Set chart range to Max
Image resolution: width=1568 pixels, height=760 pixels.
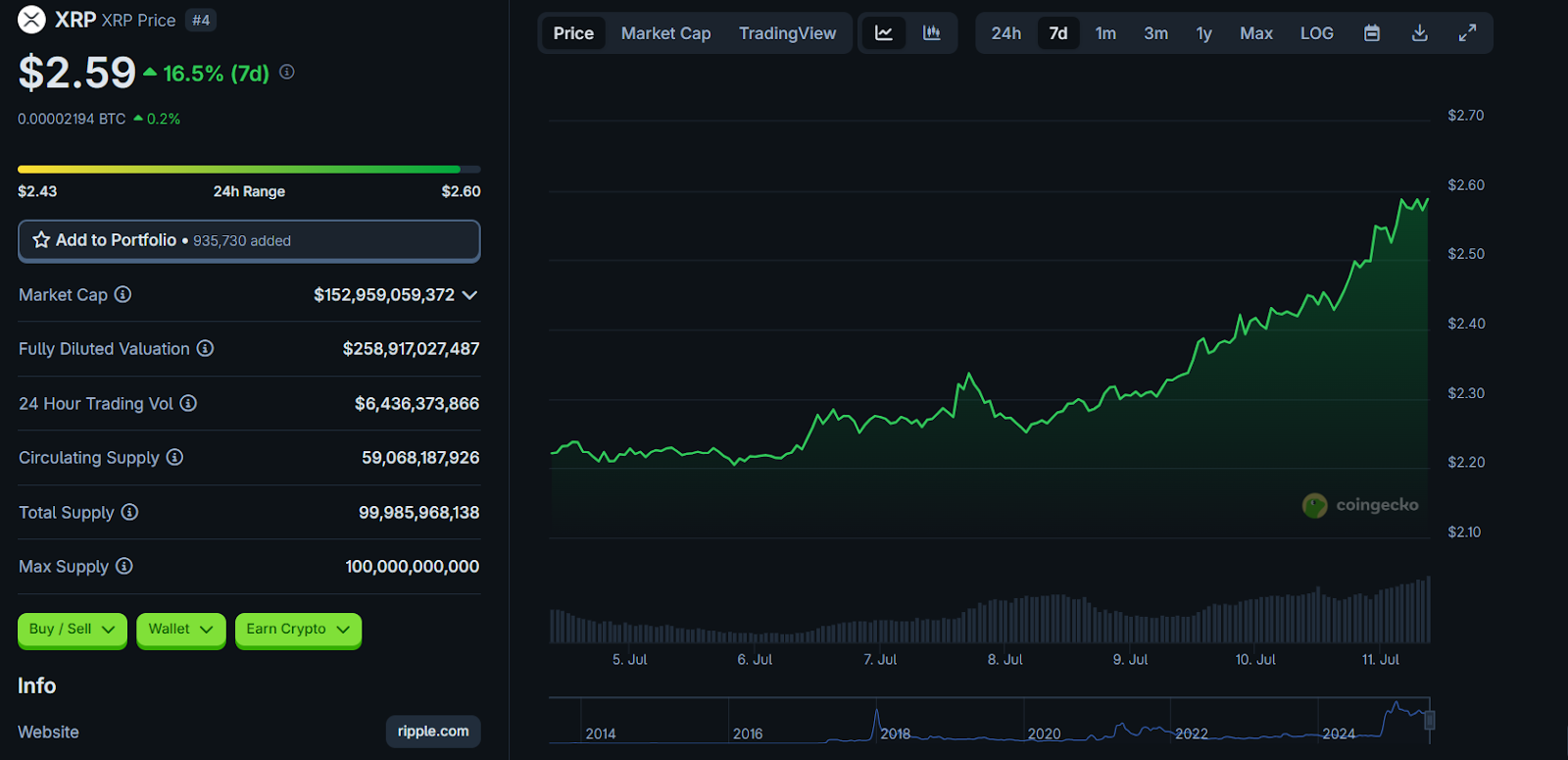click(x=1256, y=33)
